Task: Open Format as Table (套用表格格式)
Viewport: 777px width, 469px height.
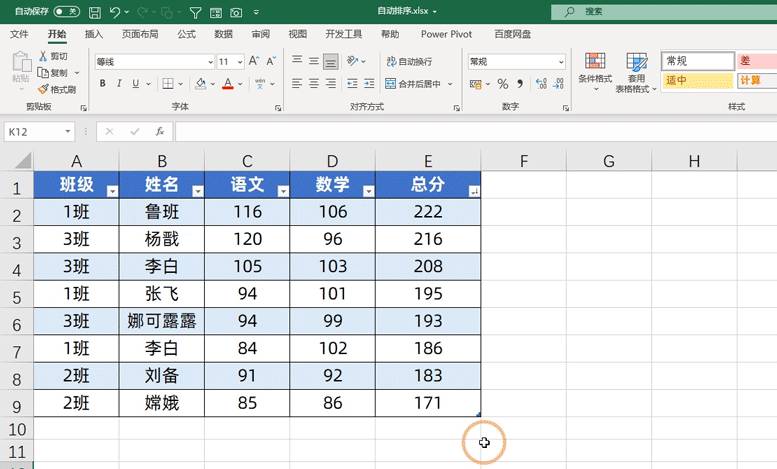Action: tap(636, 72)
